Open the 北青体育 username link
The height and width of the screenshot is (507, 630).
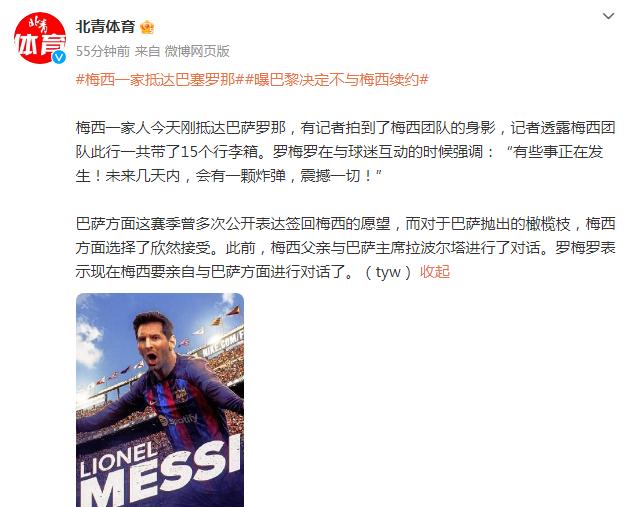click(x=105, y=27)
